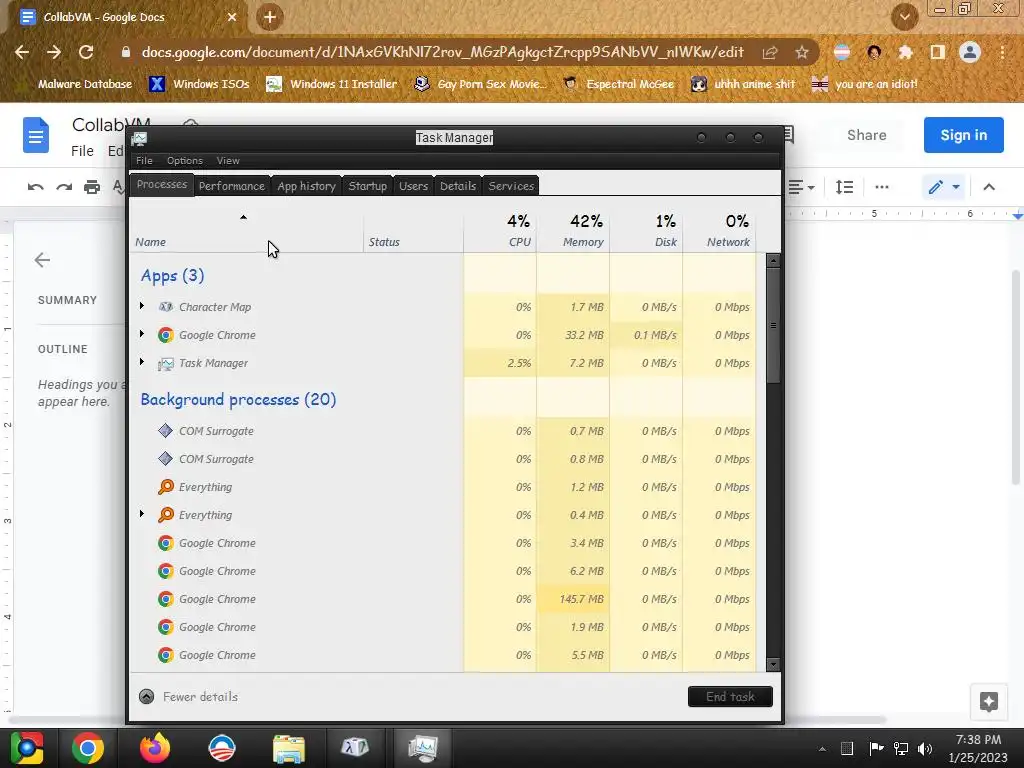Open the File menu in Google Docs
This screenshot has height=768, width=1024.
[x=82, y=151]
